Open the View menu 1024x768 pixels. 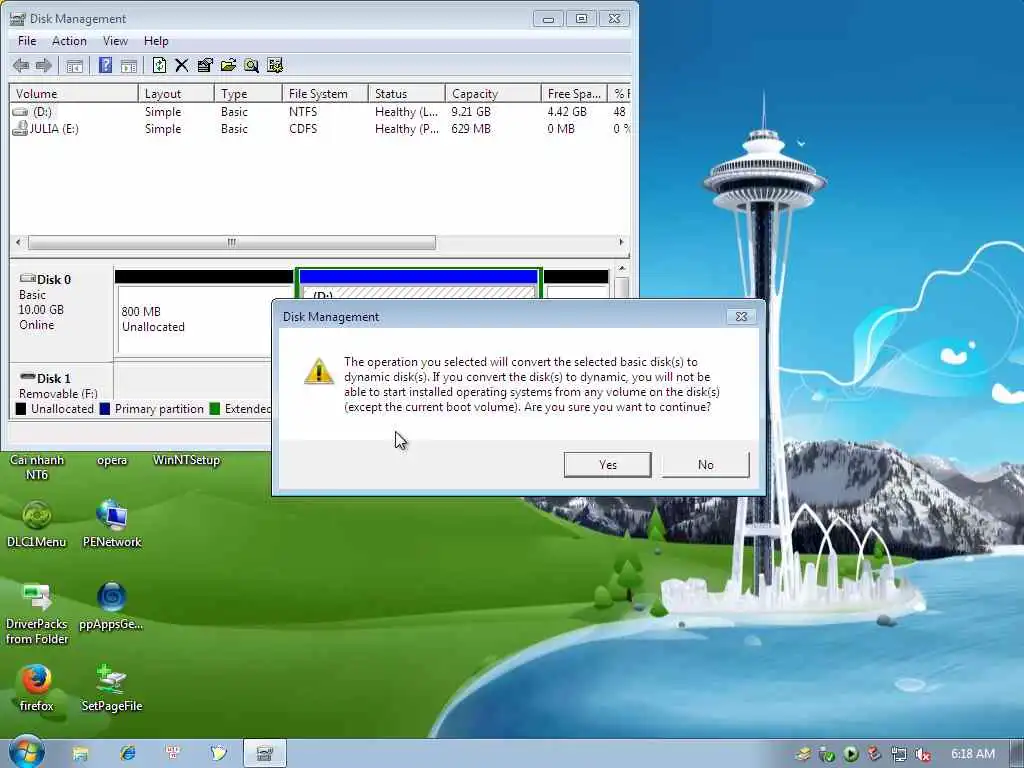pos(115,41)
